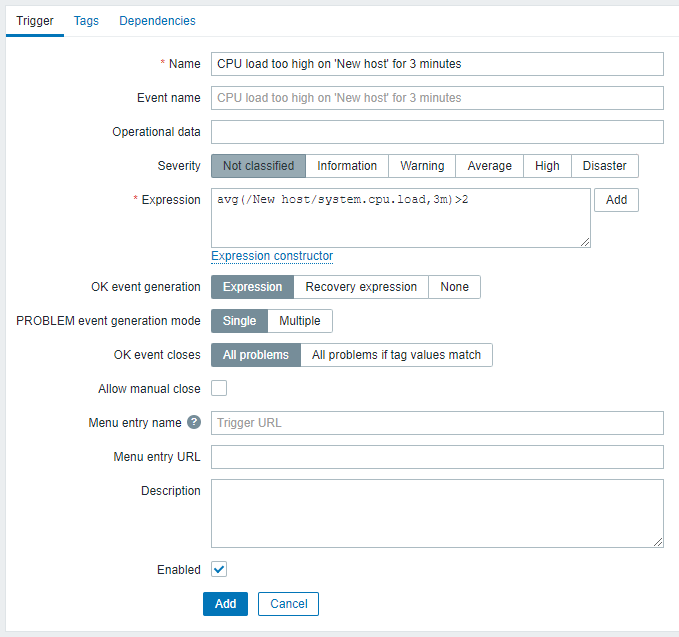Open the Expression constructor link

pyautogui.click(x=272, y=256)
